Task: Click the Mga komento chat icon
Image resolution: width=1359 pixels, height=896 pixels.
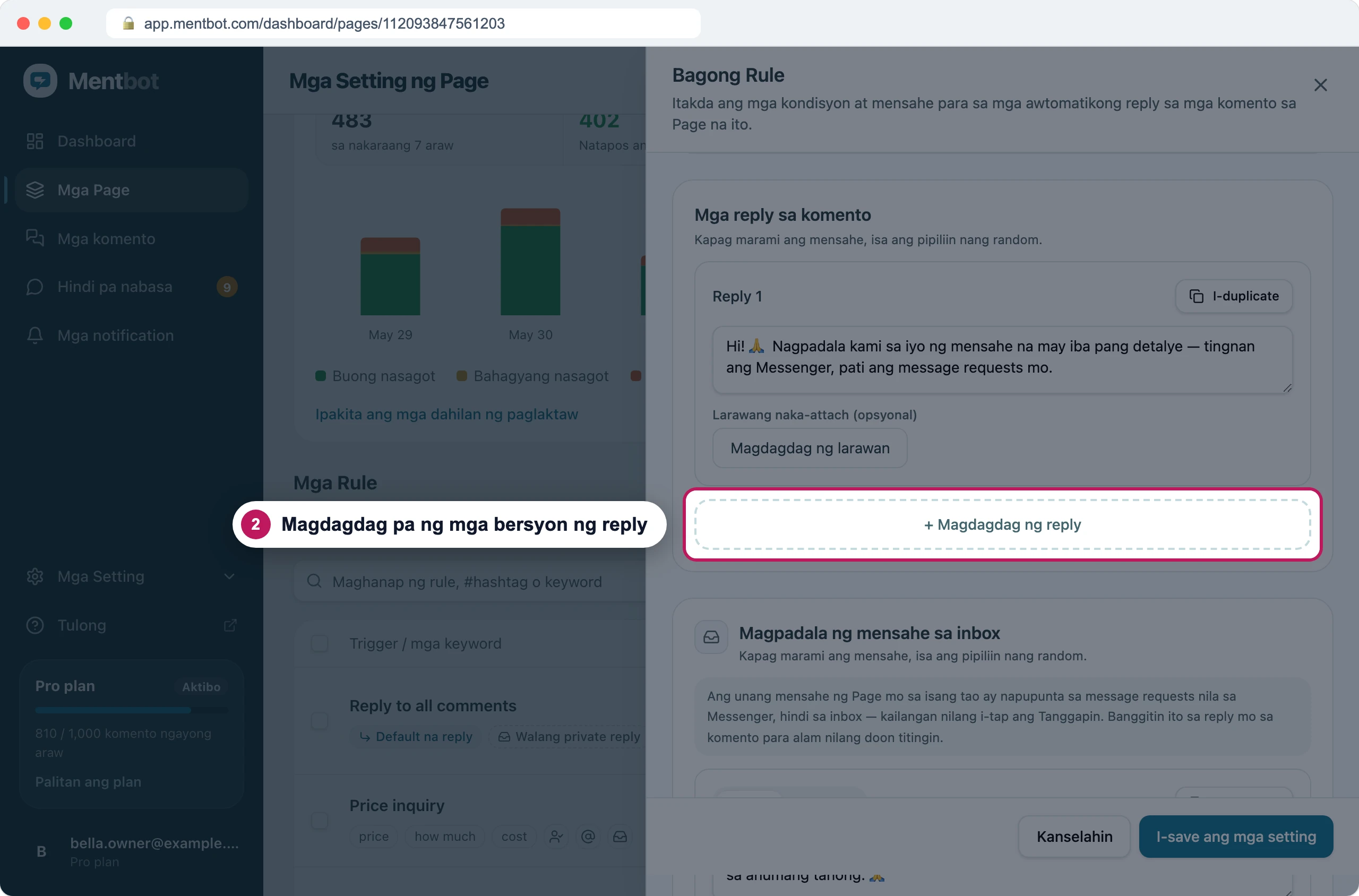Action: pos(35,238)
